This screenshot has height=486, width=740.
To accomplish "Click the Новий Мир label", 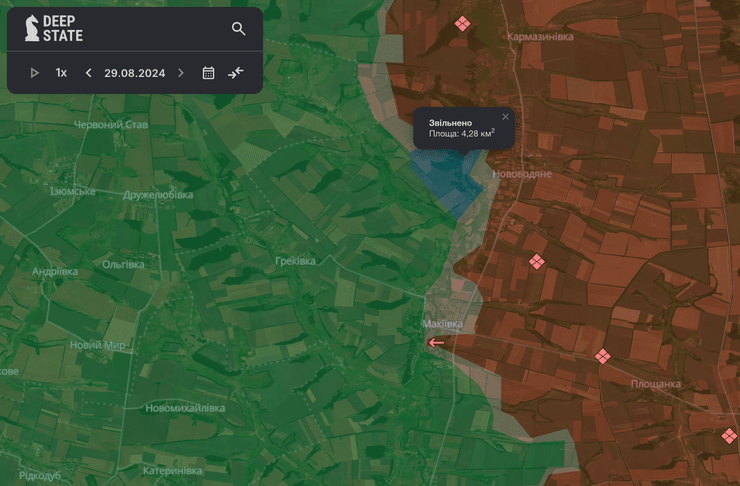I will pyautogui.click(x=98, y=345).
